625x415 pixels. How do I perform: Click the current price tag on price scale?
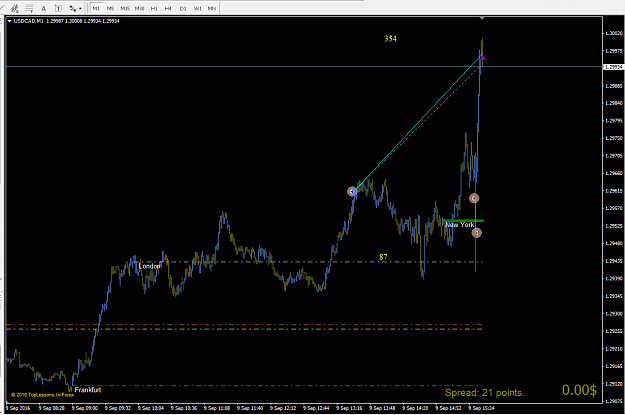tap(613, 67)
